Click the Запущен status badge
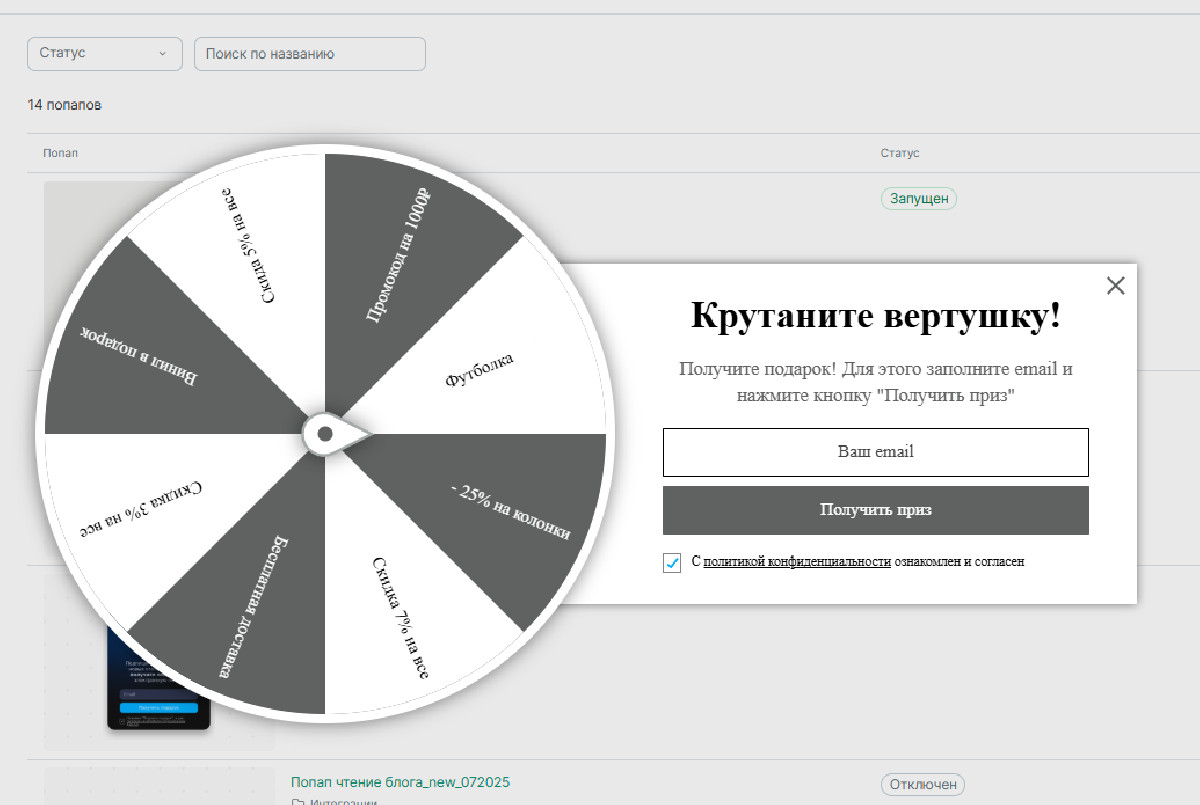This screenshot has height=805, width=1200. pos(918,199)
